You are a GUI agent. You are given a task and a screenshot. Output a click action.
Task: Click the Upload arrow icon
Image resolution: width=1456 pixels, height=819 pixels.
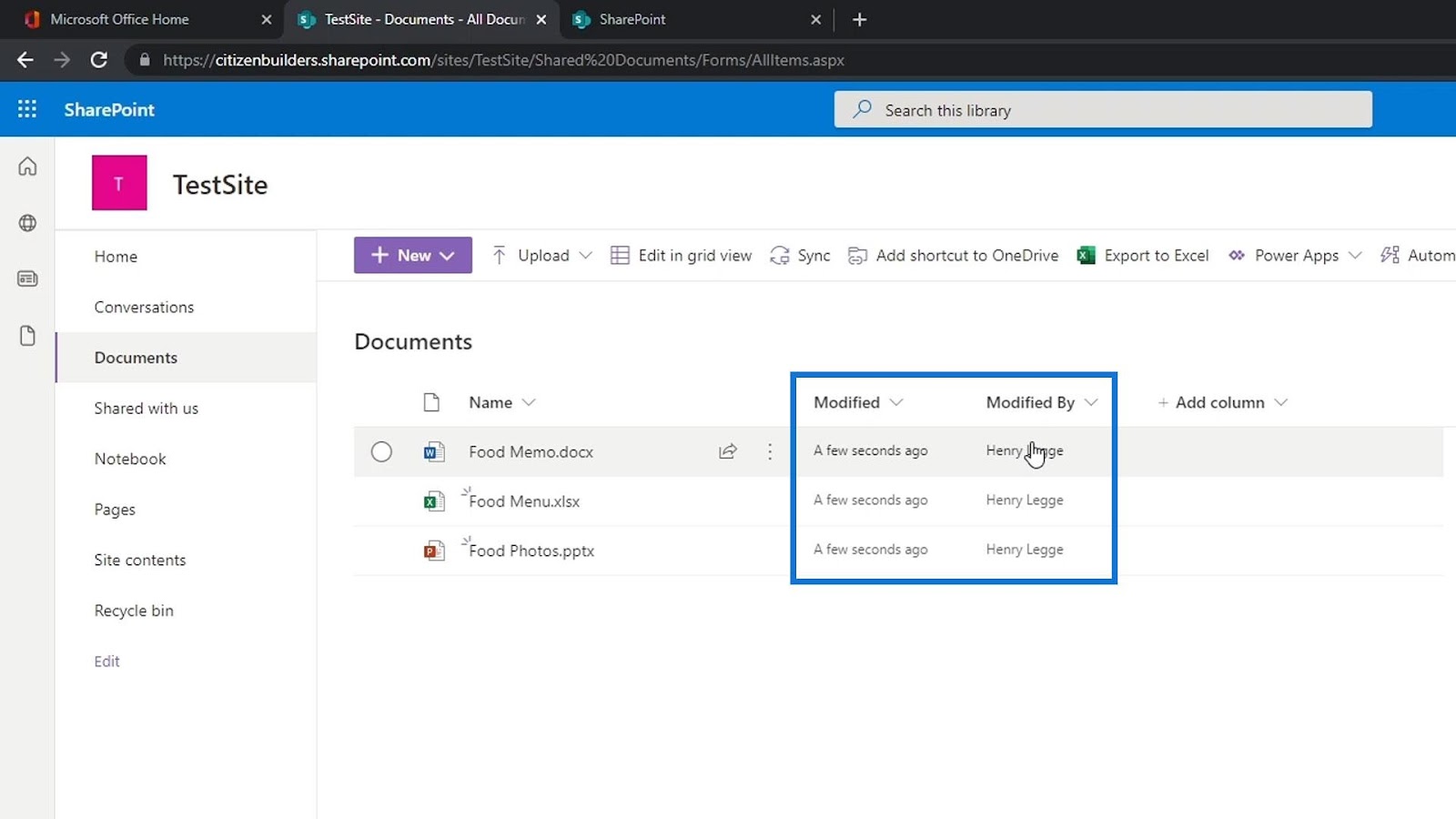[499, 256]
